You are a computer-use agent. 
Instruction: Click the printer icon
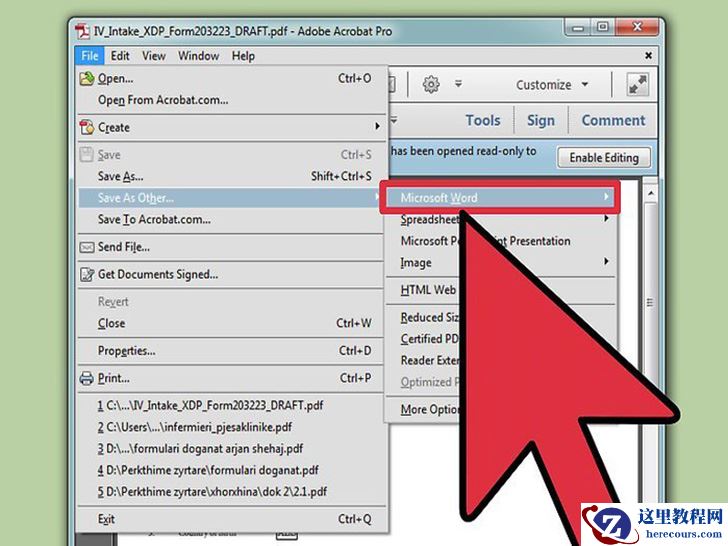point(86,378)
